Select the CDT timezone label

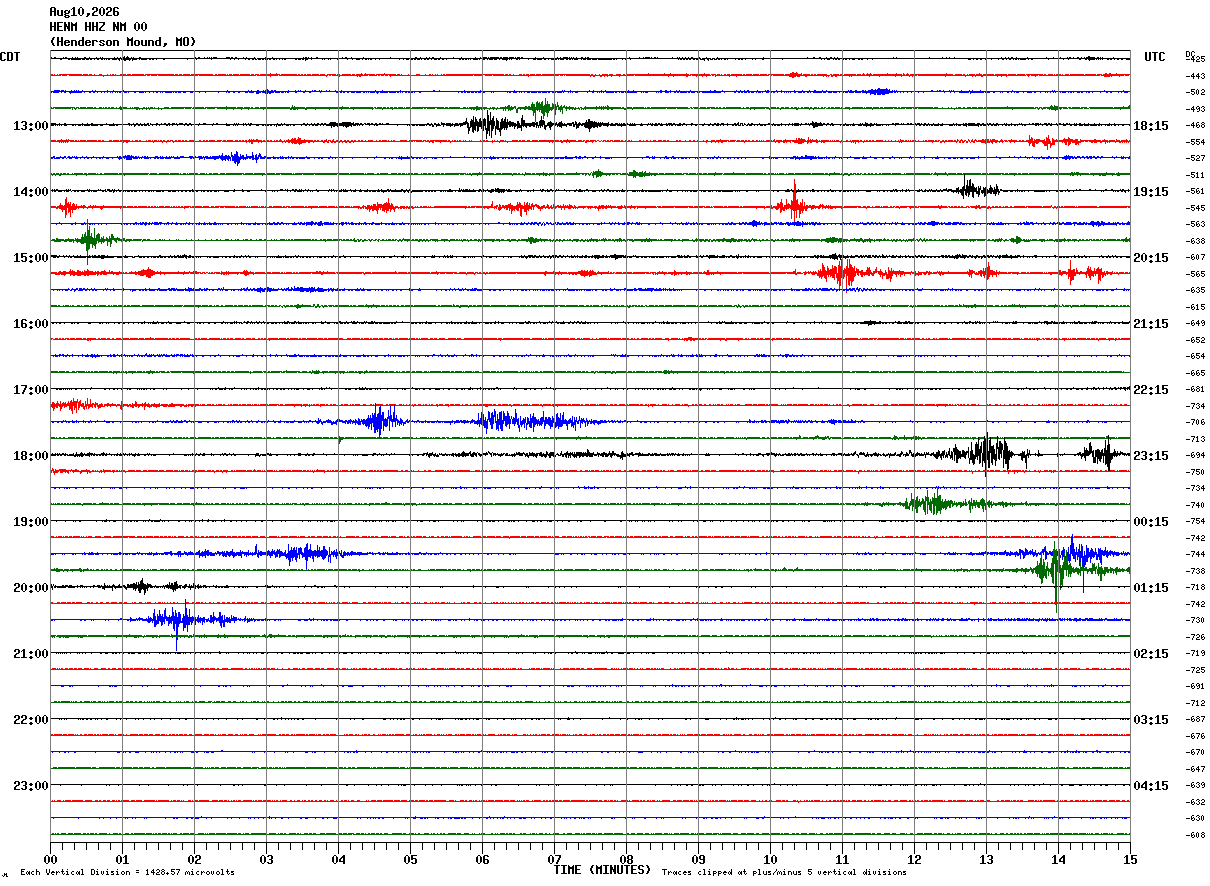click(x=10, y=57)
